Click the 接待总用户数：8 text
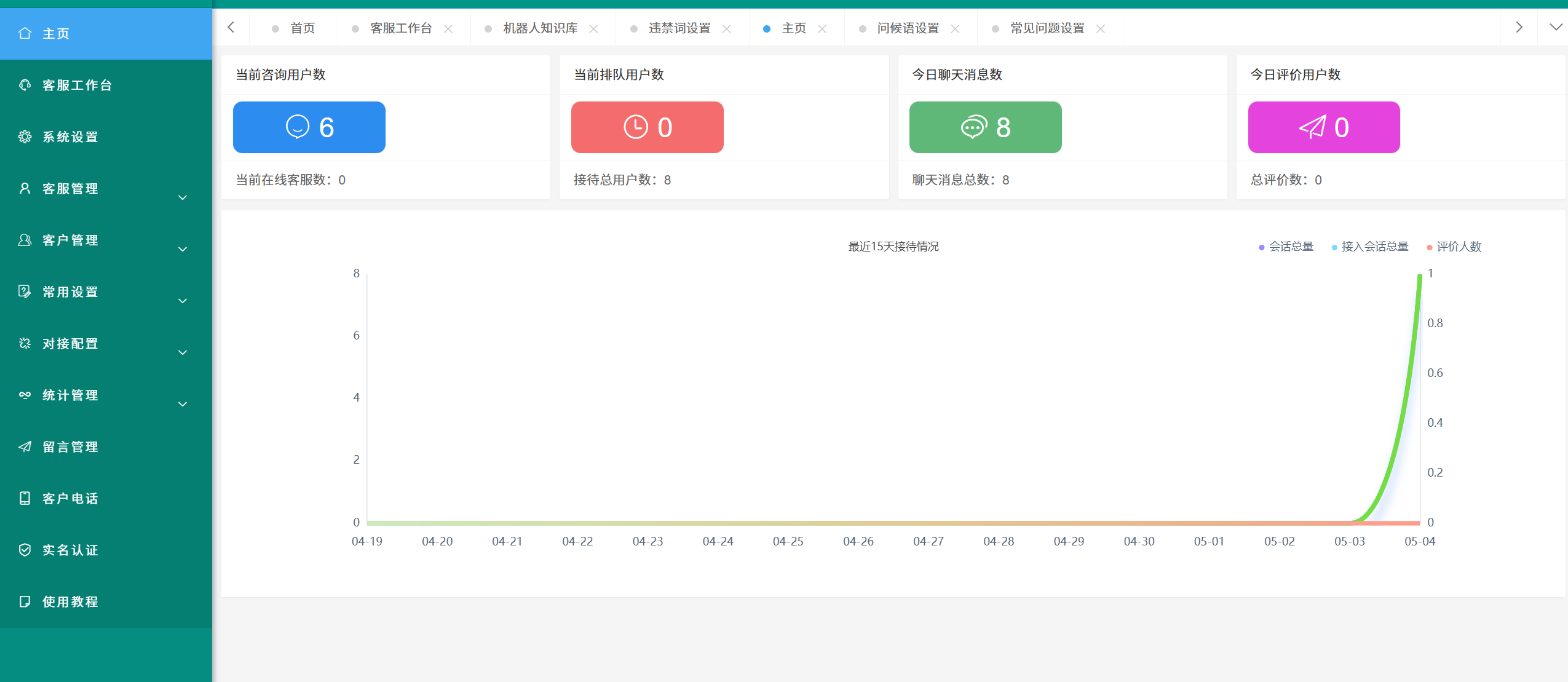Screen dimensions: 1568x682 pyautogui.click(x=622, y=180)
